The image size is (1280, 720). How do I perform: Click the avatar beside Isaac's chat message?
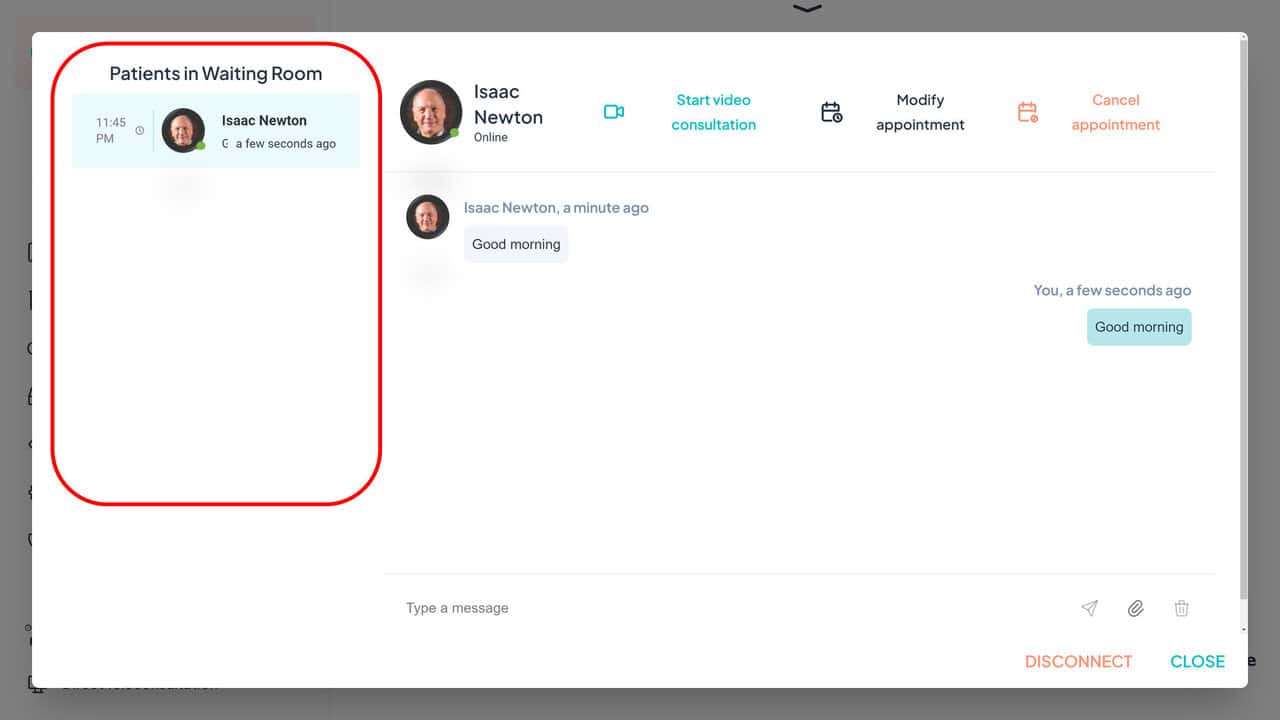(427, 216)
